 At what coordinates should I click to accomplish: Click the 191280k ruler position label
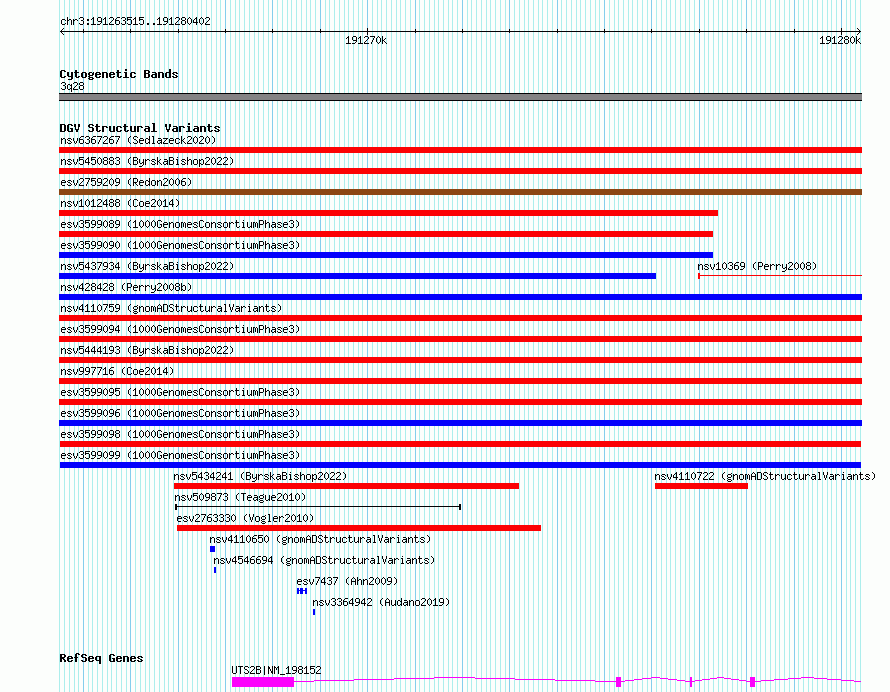click(840, 40)
